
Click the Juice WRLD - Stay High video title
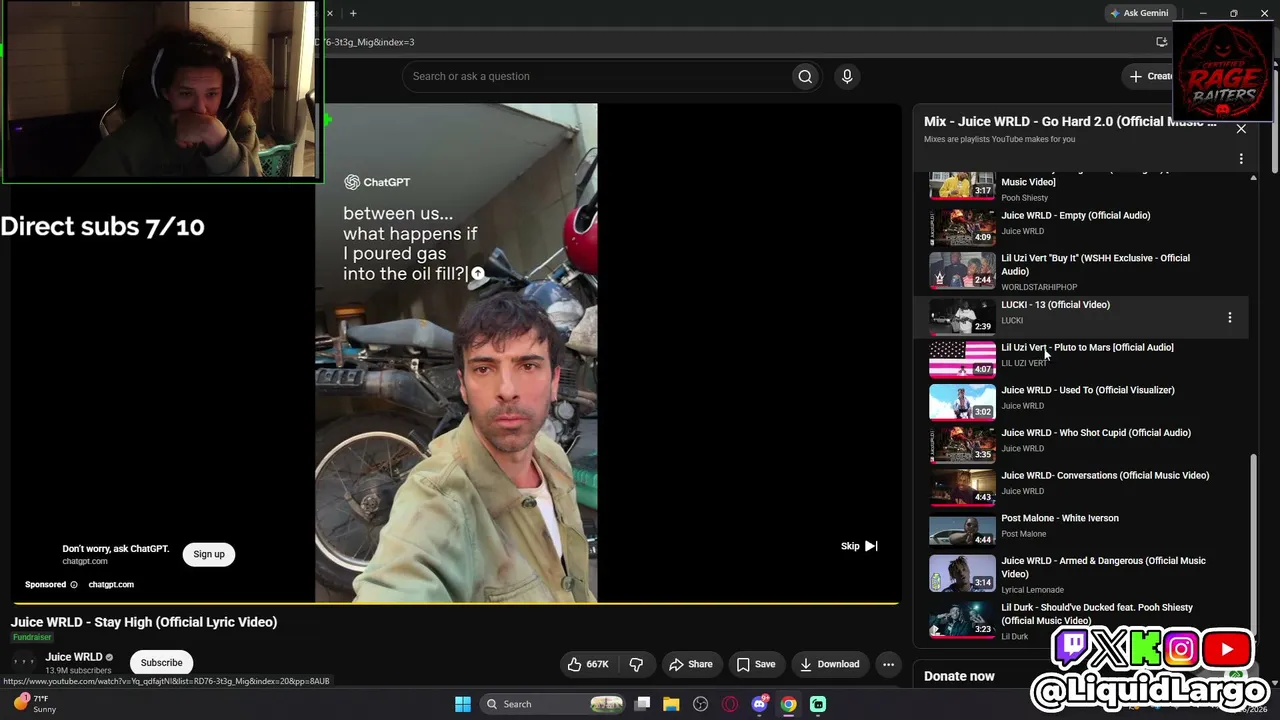pyautogui.click(x=144, y=622)
